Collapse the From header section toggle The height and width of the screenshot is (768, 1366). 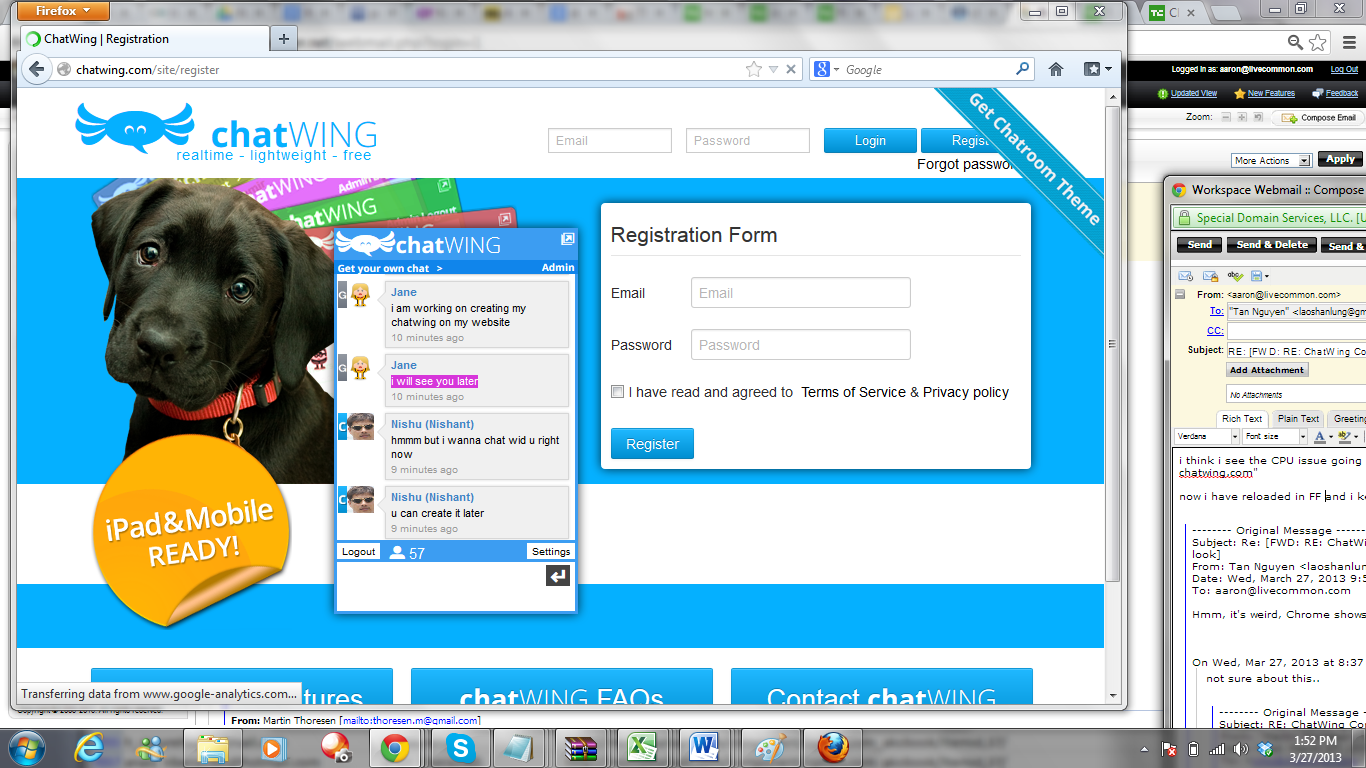pyautogui.click(x=1180, y=295)
